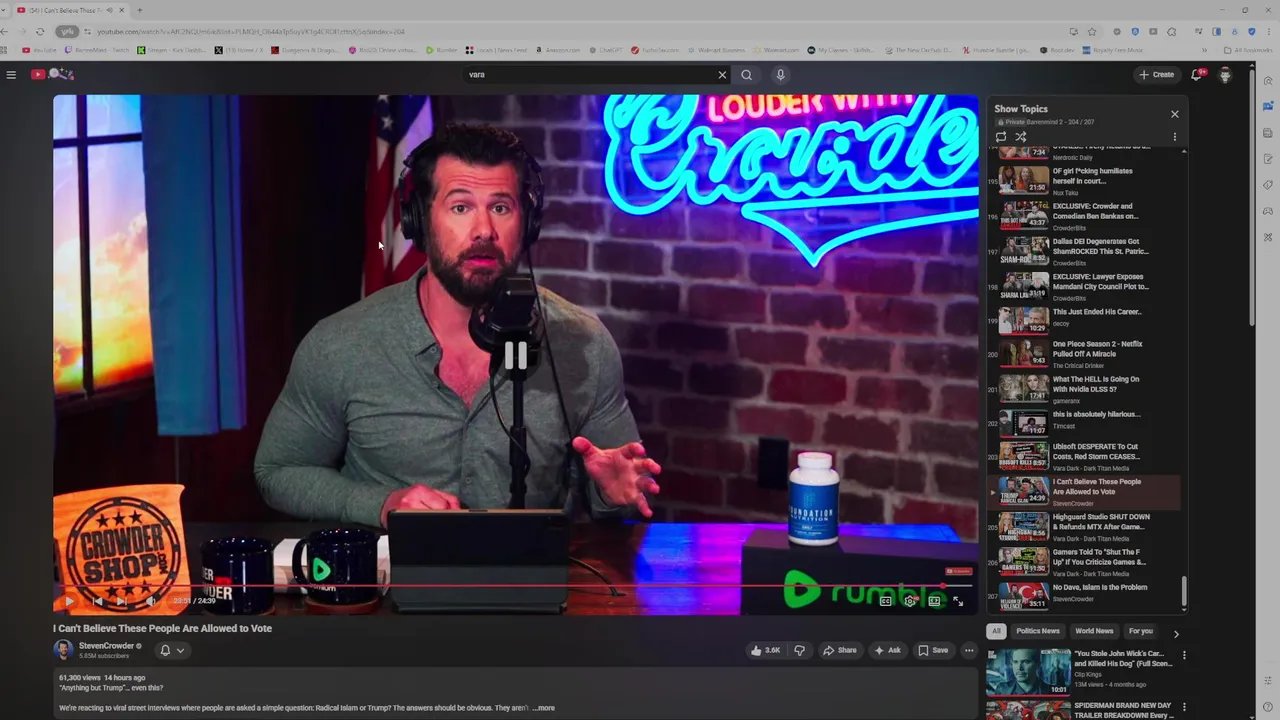Open more actions menu beside Save
The image size is (1280, 720).
(969, 650)
